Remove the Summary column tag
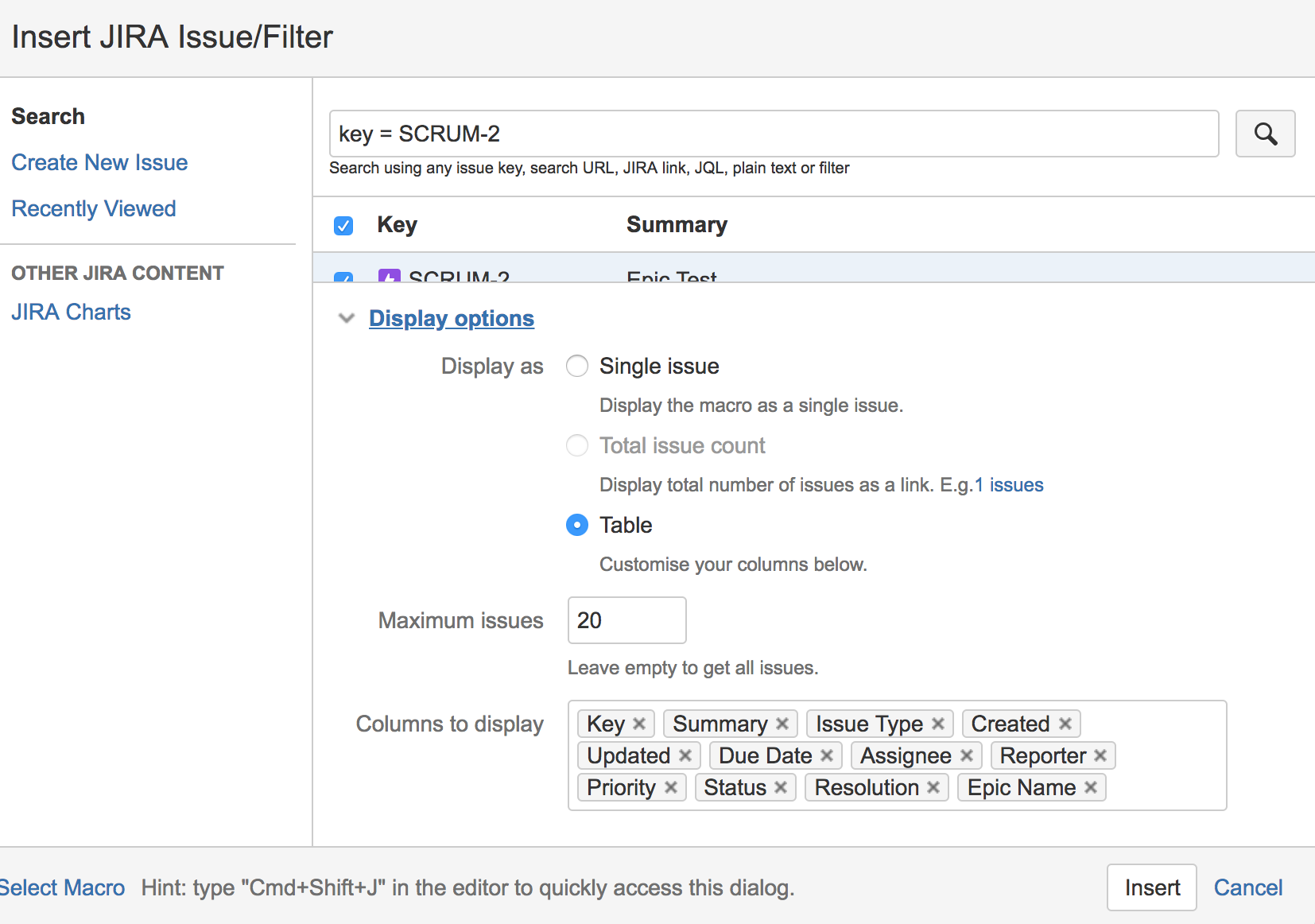The image size is (1315, 924). [782, 724]
